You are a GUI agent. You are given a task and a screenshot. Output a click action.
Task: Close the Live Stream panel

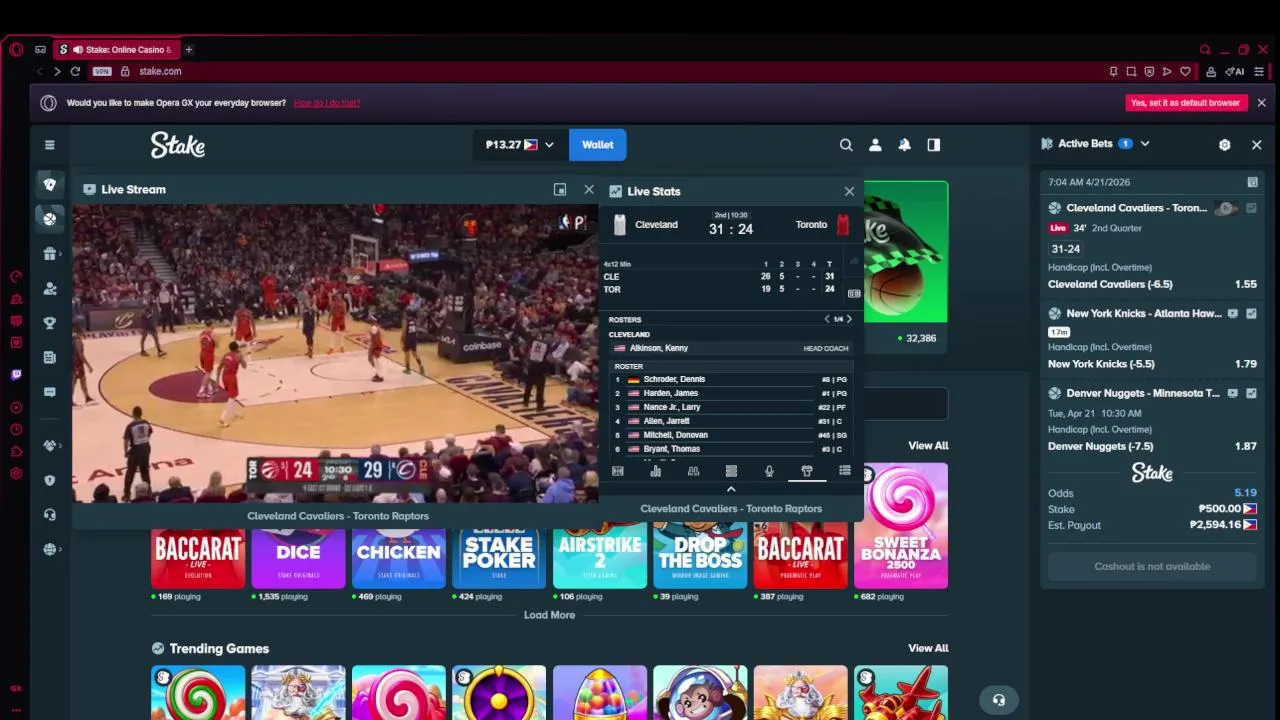pos(589,189)
